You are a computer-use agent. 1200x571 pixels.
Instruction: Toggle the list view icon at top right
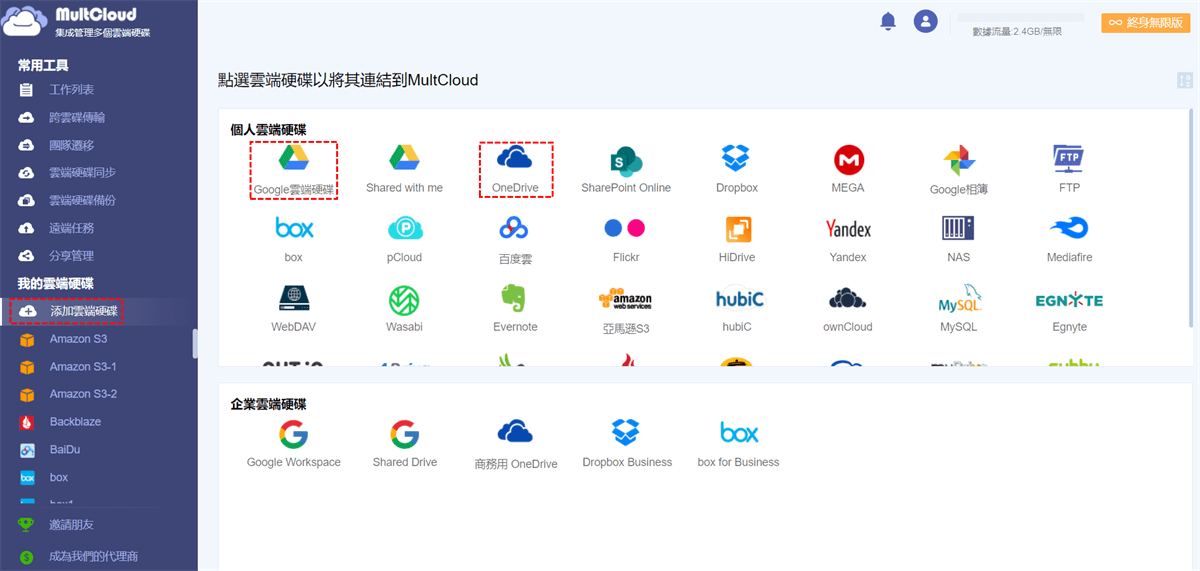(1185, 81)
